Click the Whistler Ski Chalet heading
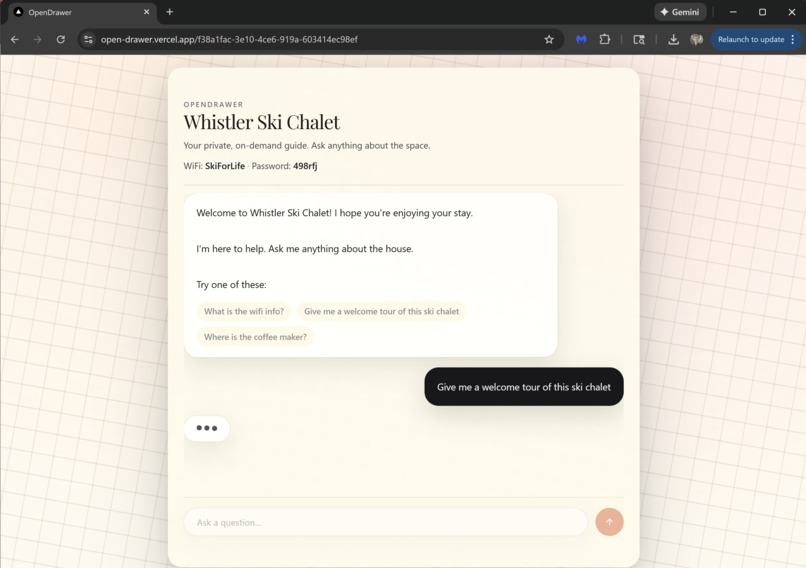806x568 pixels. (262, 122)
